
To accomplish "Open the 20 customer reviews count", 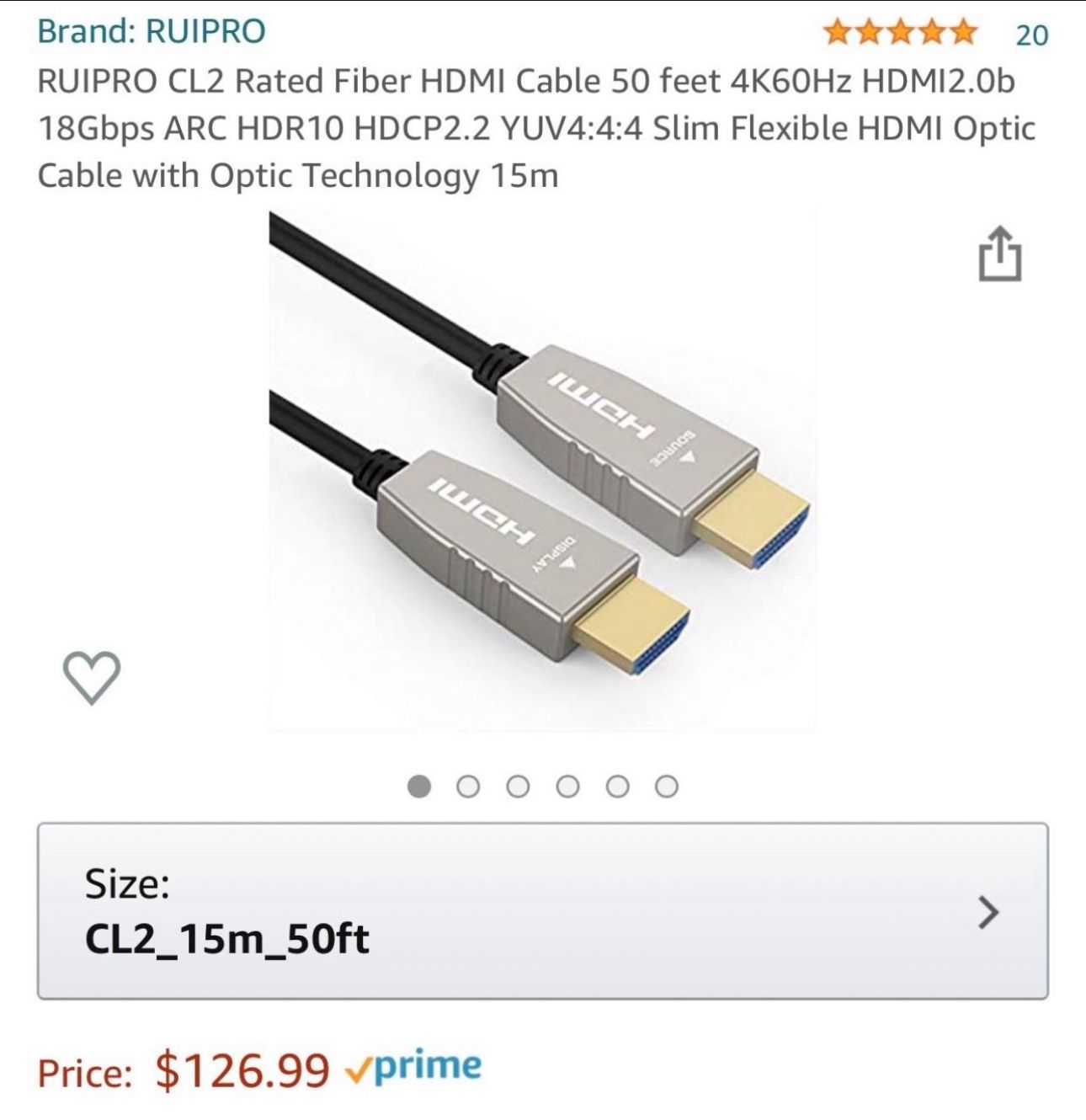I will click(x=1032, y=35).
